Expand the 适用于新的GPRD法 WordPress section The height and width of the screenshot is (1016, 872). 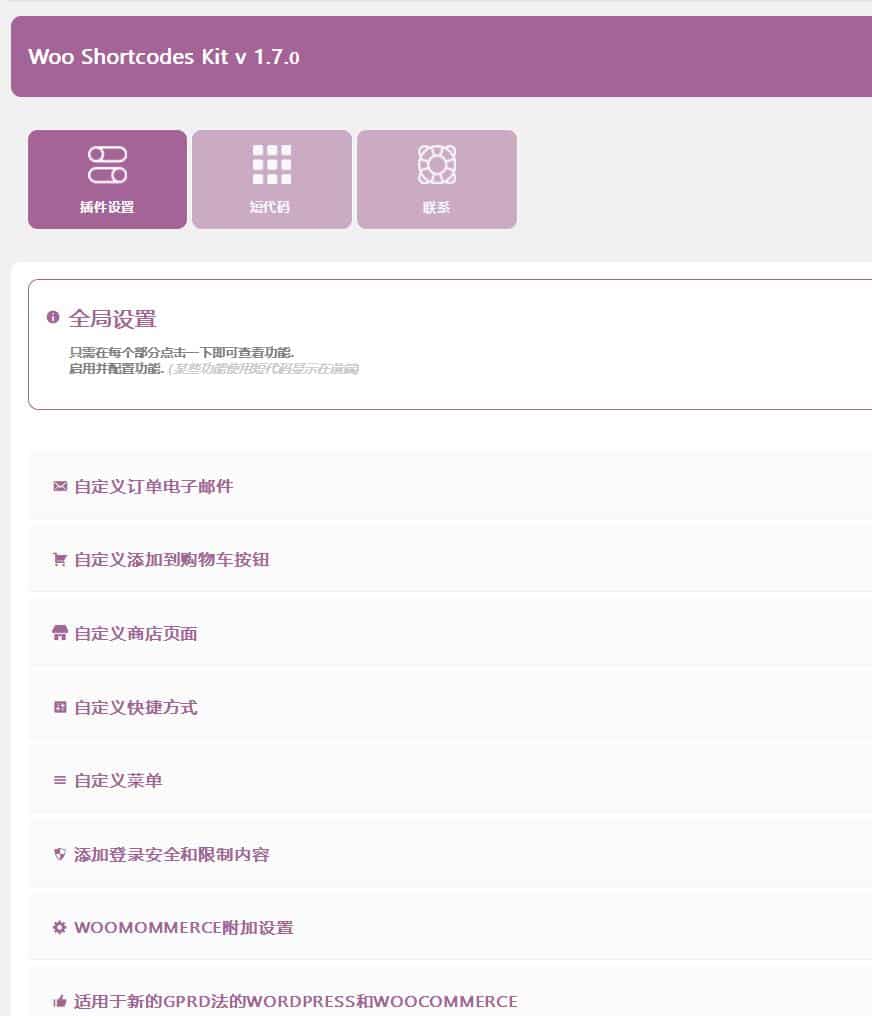click(450, 992)
